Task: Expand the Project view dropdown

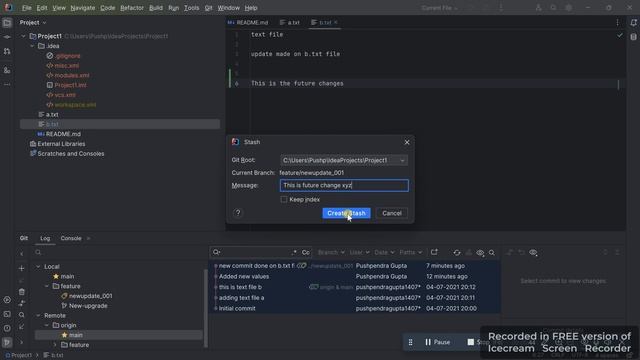Action: point(33,22)
